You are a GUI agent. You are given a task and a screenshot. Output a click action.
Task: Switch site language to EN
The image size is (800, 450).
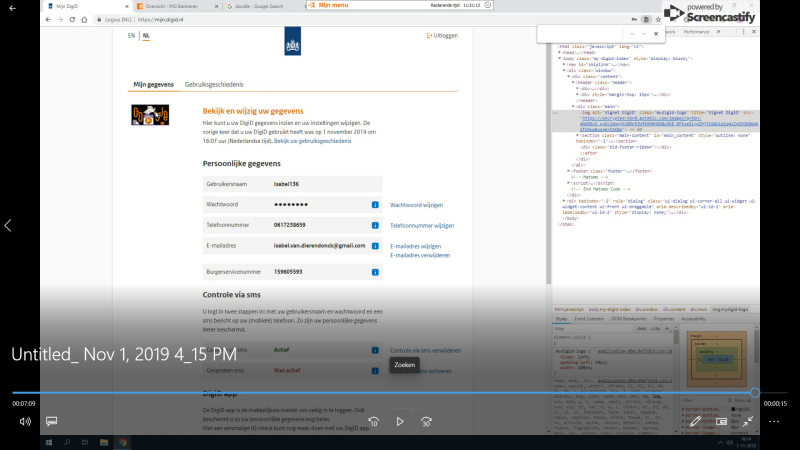pos(130,35)
